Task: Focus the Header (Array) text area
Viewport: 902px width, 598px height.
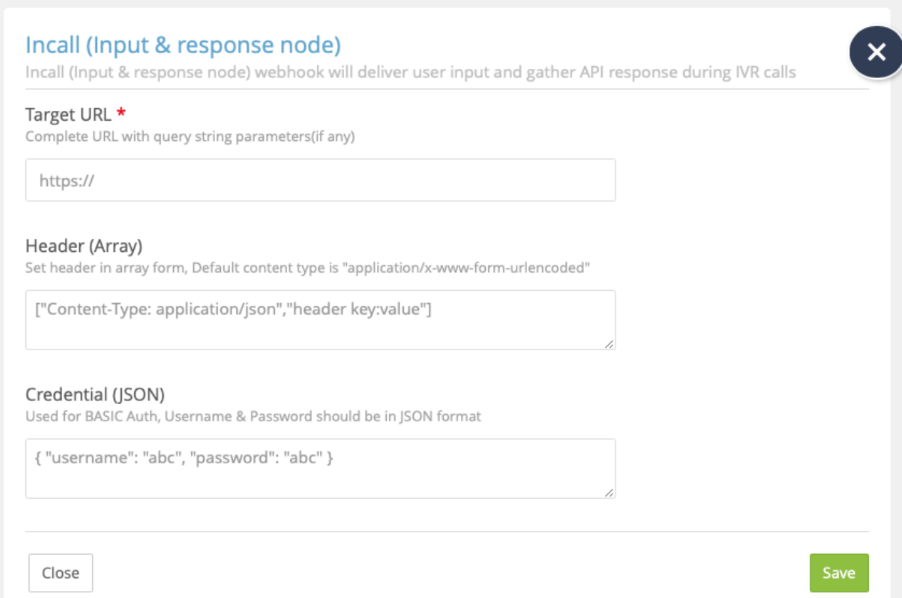Action: [x=320, y=320]
